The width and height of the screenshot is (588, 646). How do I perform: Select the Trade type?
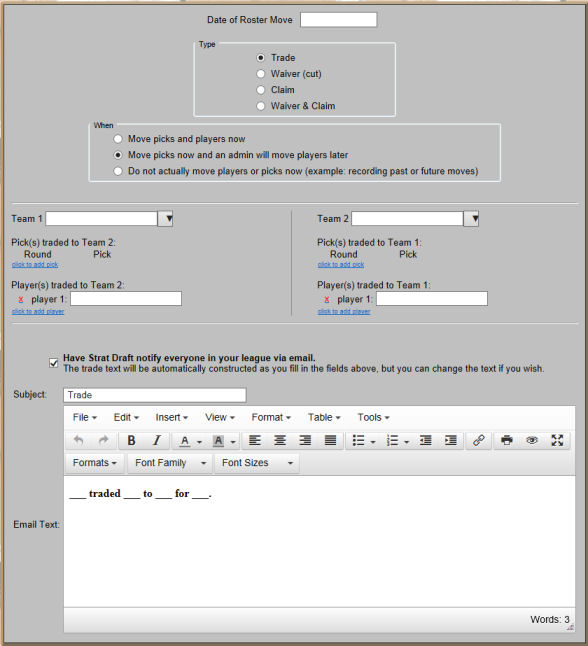tap(260, 58)
